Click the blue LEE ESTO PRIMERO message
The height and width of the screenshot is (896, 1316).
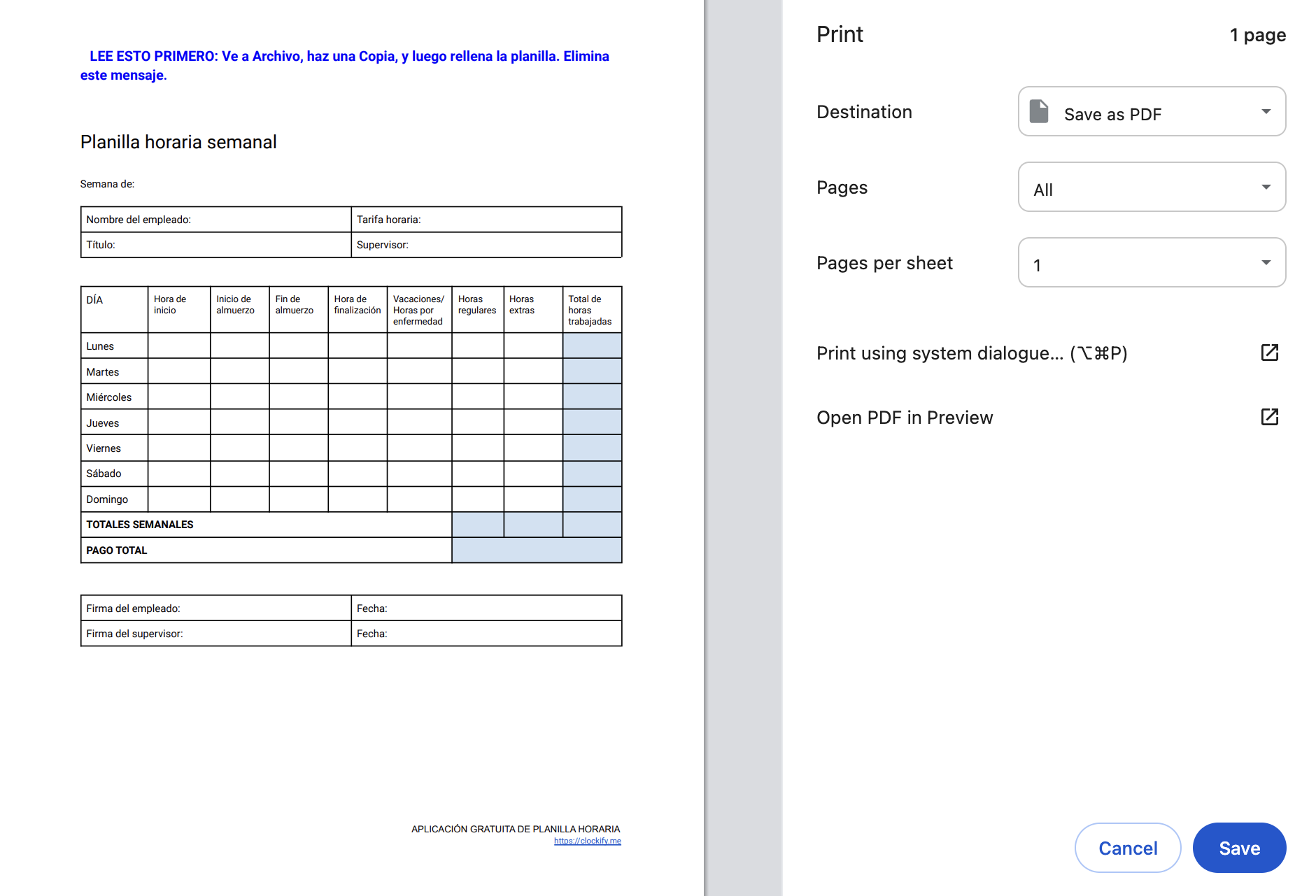pyautogui.click(x=345, y=66)
